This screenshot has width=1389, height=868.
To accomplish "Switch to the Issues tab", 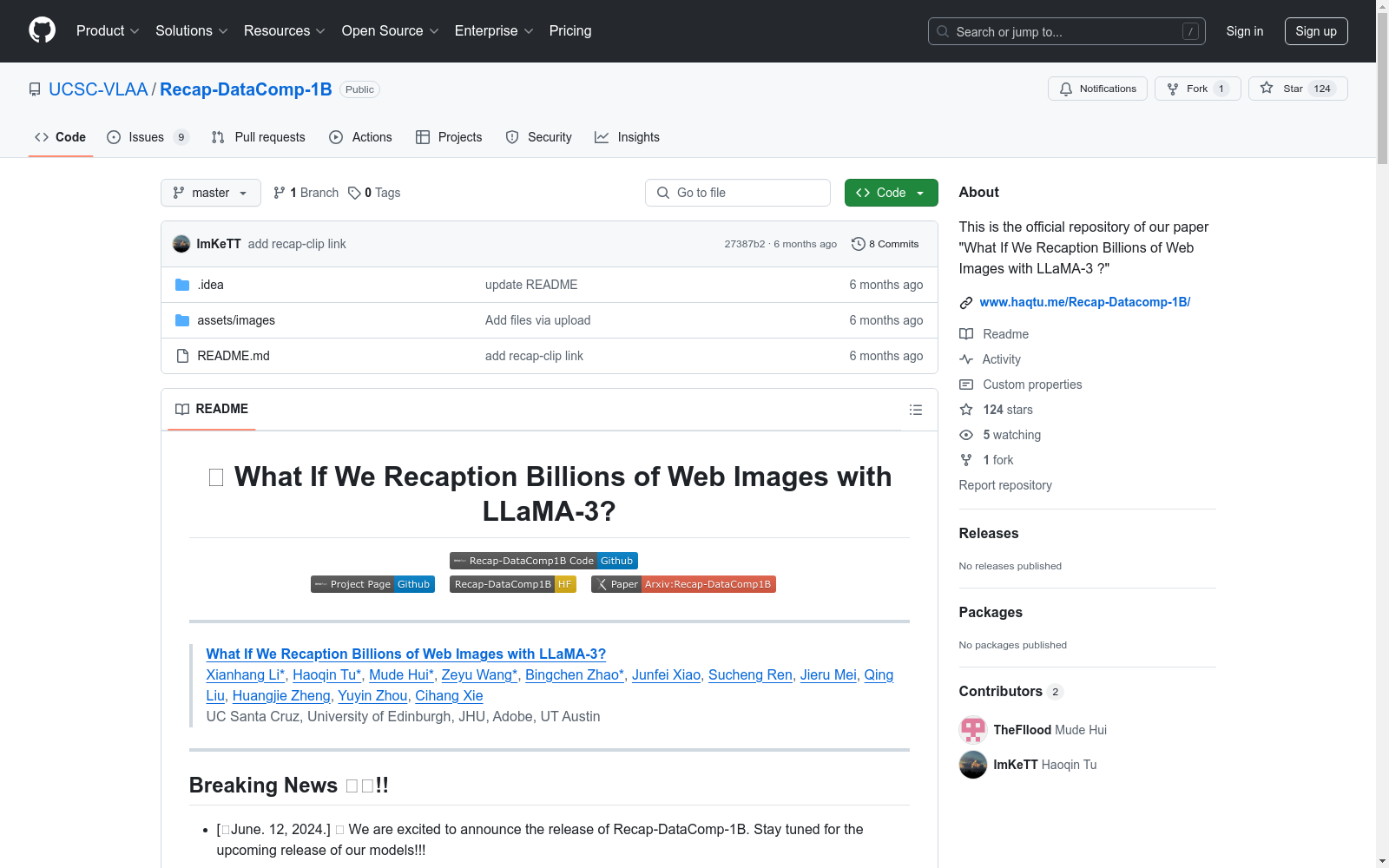I will tap(148, 137).
